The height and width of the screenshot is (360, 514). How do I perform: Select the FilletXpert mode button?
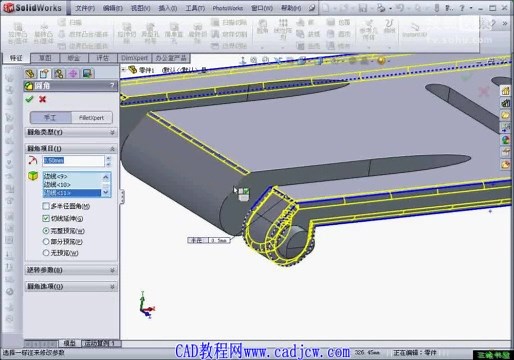(x=91, y=118)
